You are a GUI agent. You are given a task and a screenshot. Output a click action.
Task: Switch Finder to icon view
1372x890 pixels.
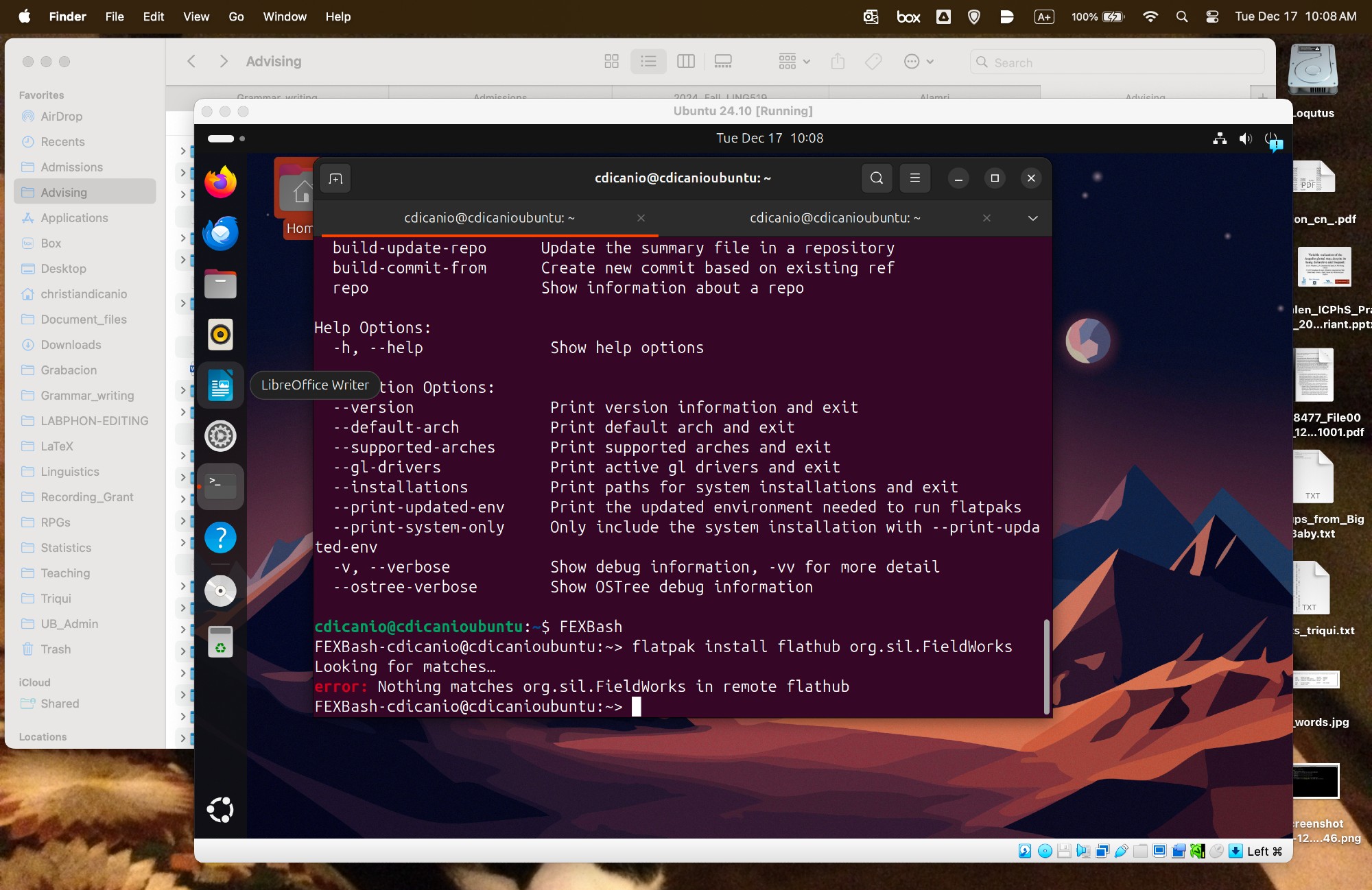pos(611,62)
